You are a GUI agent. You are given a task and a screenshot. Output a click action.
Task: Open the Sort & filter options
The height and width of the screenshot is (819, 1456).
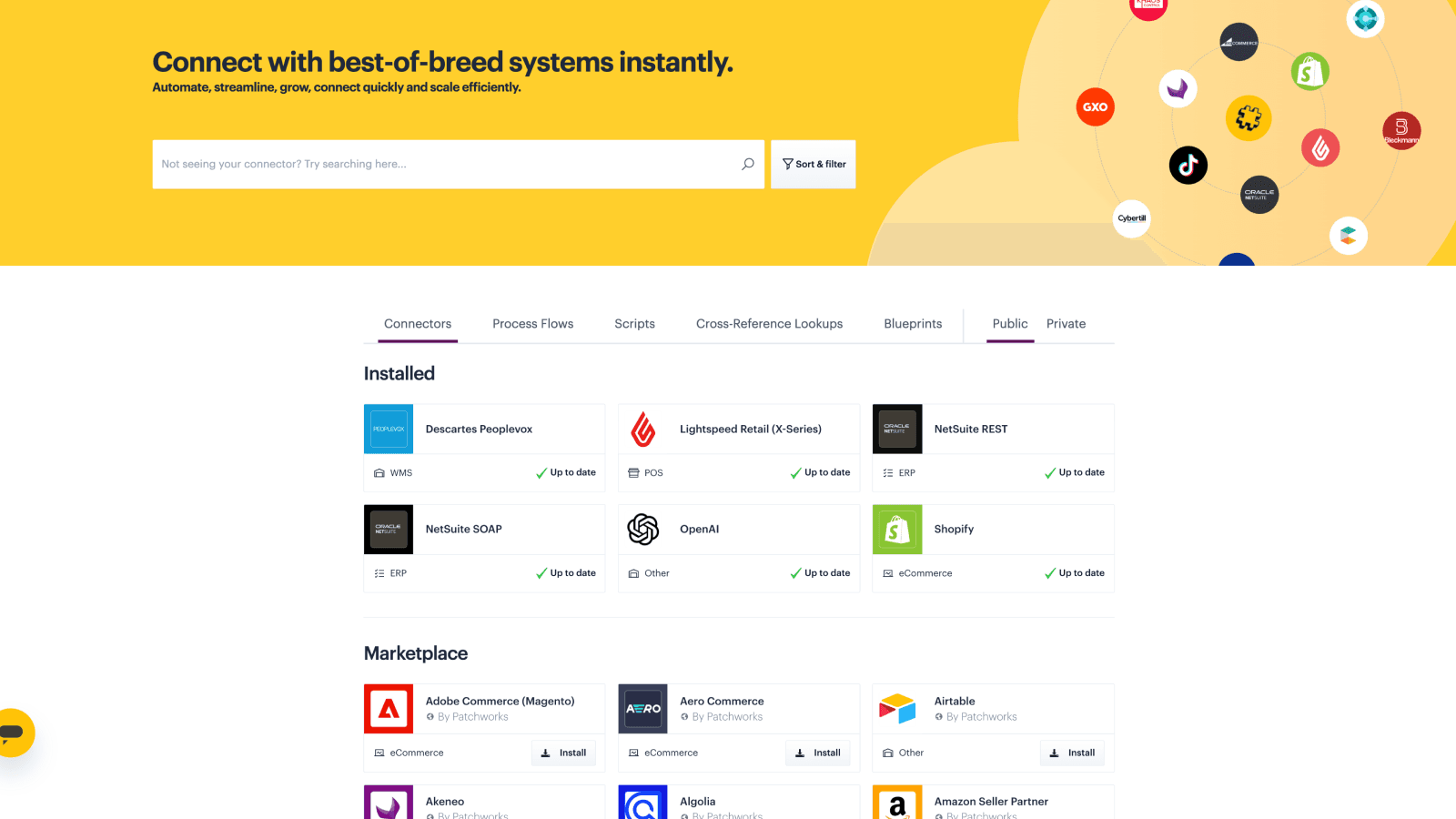point(814,164)
